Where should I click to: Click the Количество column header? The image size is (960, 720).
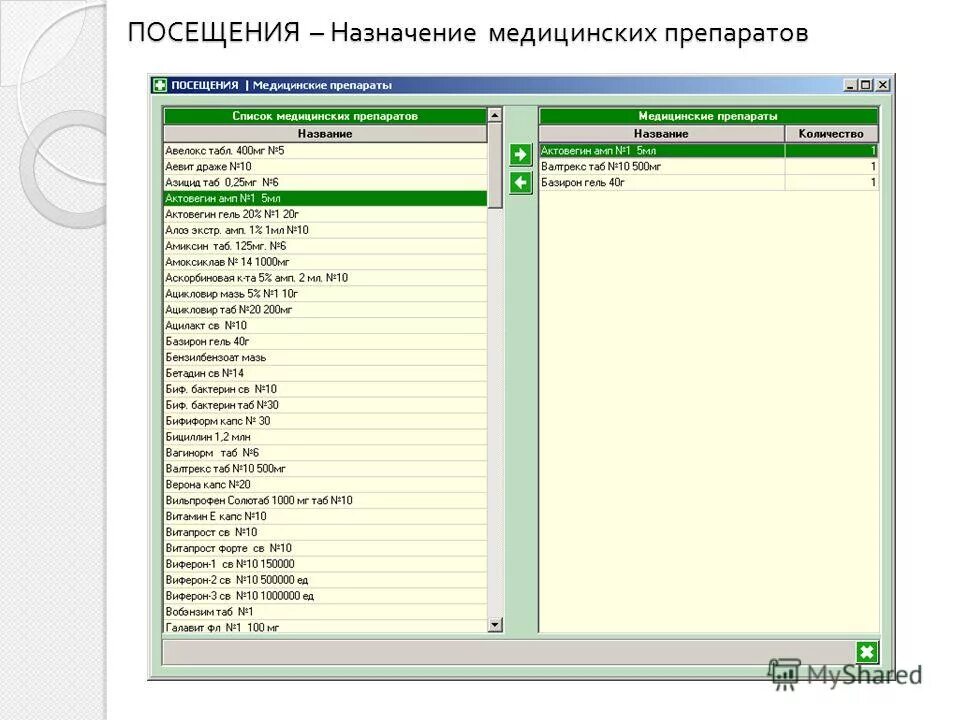point(831,133)
